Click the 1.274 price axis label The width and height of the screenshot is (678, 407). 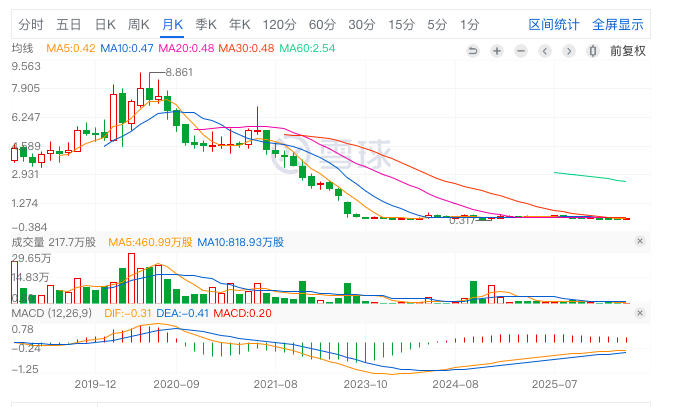pos(25,203)
